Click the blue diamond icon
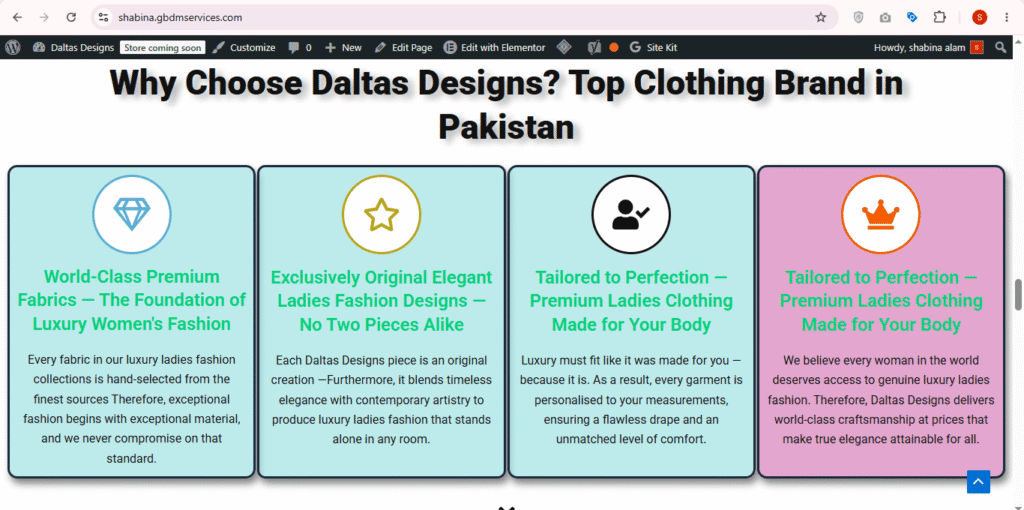The height and width of the screenshot is (510, 1024). 132,214
